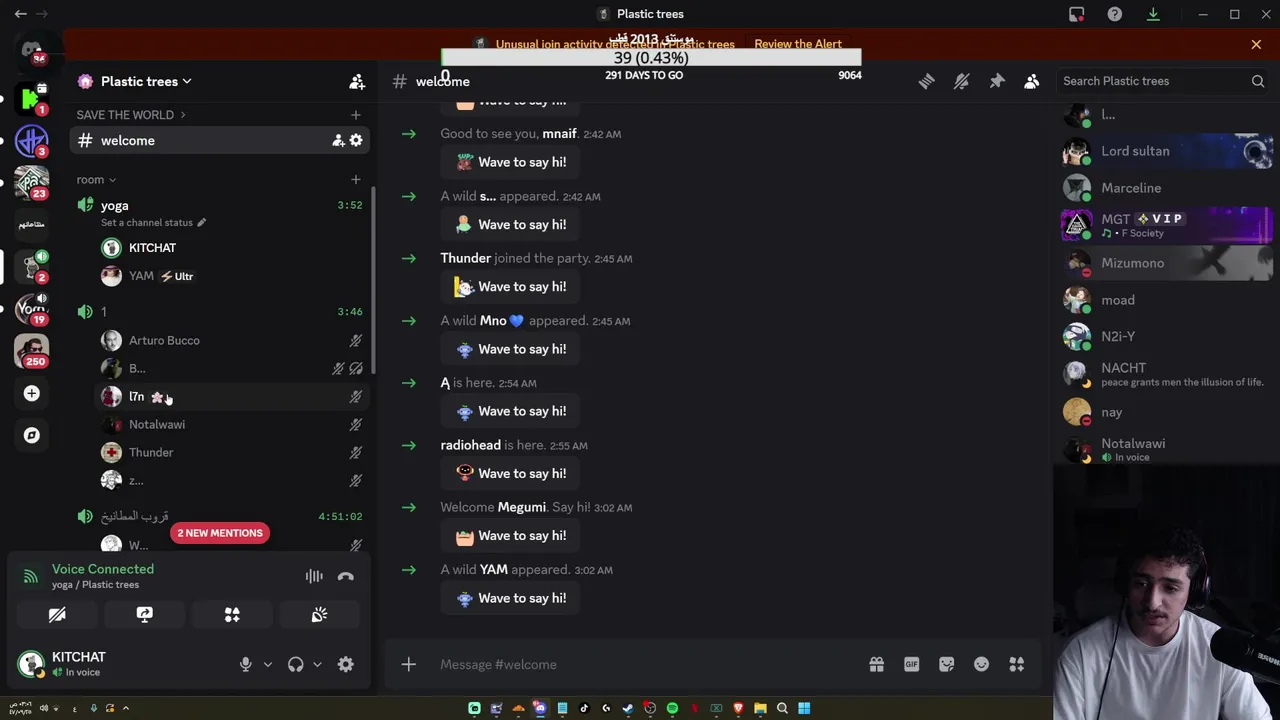This screenshot has height=720, width=1280.
Task: Share your screen button
Action: 144,615
